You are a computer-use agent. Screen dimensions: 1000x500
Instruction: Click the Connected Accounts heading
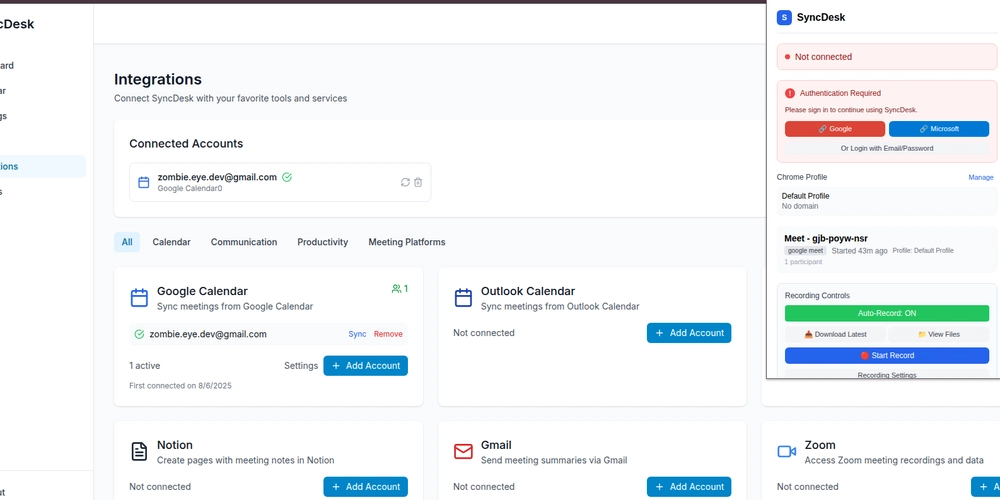point(186,143)
